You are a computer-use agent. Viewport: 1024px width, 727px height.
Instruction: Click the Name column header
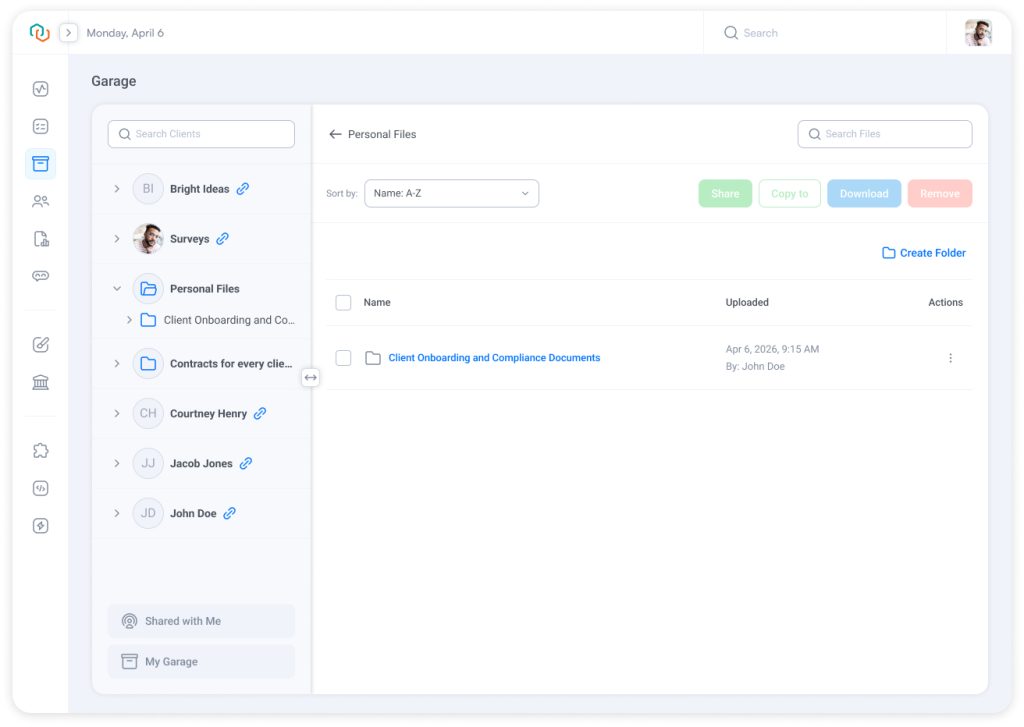pyautogui.click(x=377, y=302)
